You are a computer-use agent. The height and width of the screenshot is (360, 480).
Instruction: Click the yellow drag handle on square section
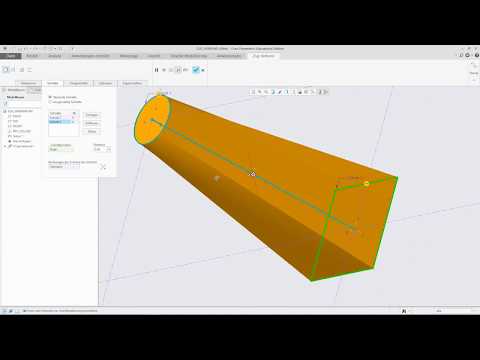tap(366, 184)
